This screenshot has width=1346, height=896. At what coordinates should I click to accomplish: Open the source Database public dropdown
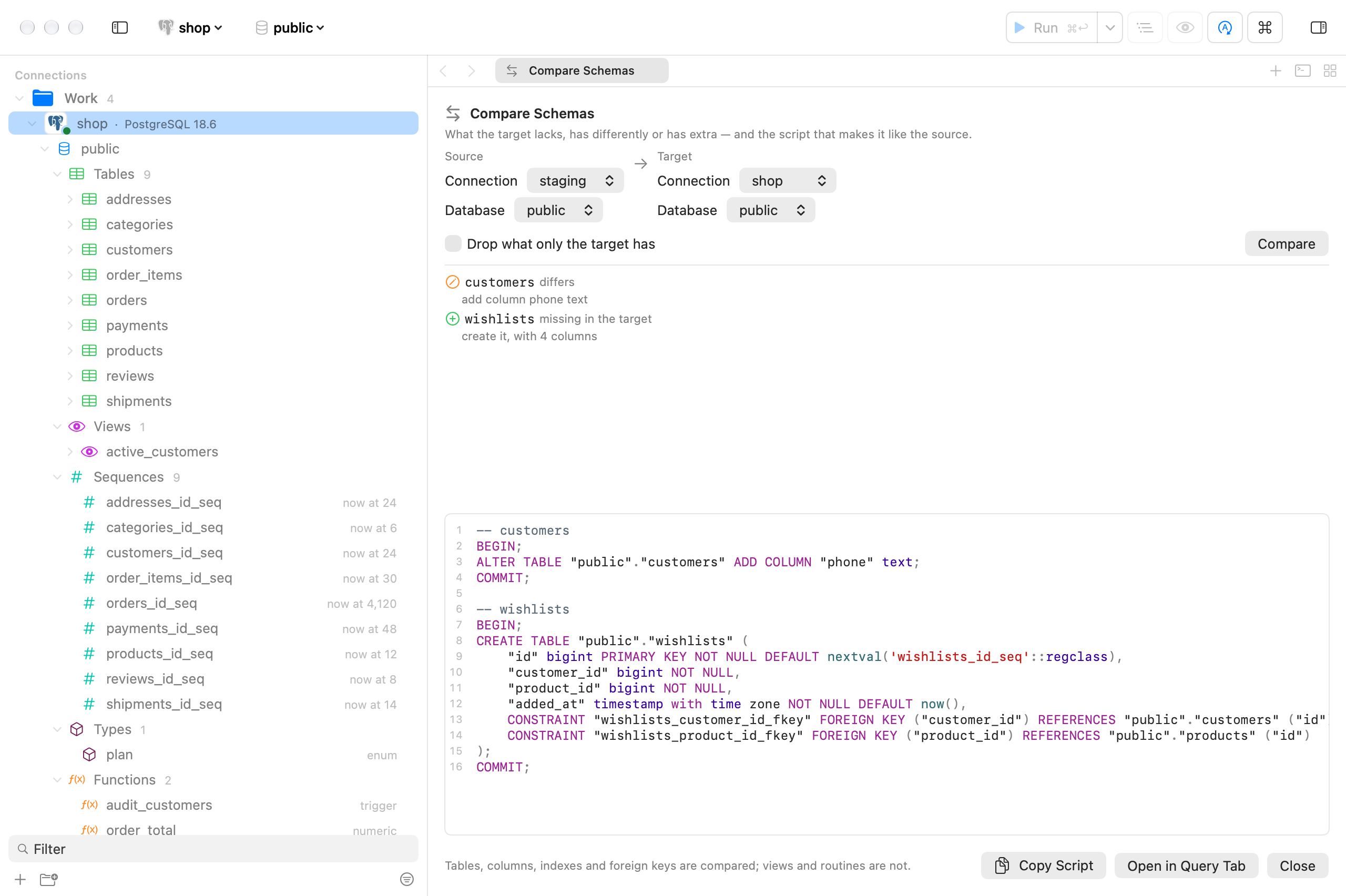tap(558, 210)
